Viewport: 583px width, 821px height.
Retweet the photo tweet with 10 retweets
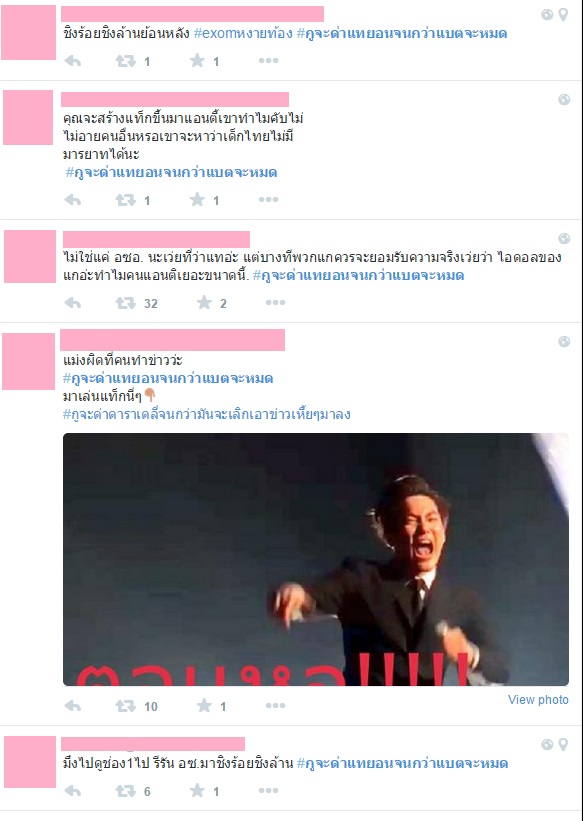126,706
